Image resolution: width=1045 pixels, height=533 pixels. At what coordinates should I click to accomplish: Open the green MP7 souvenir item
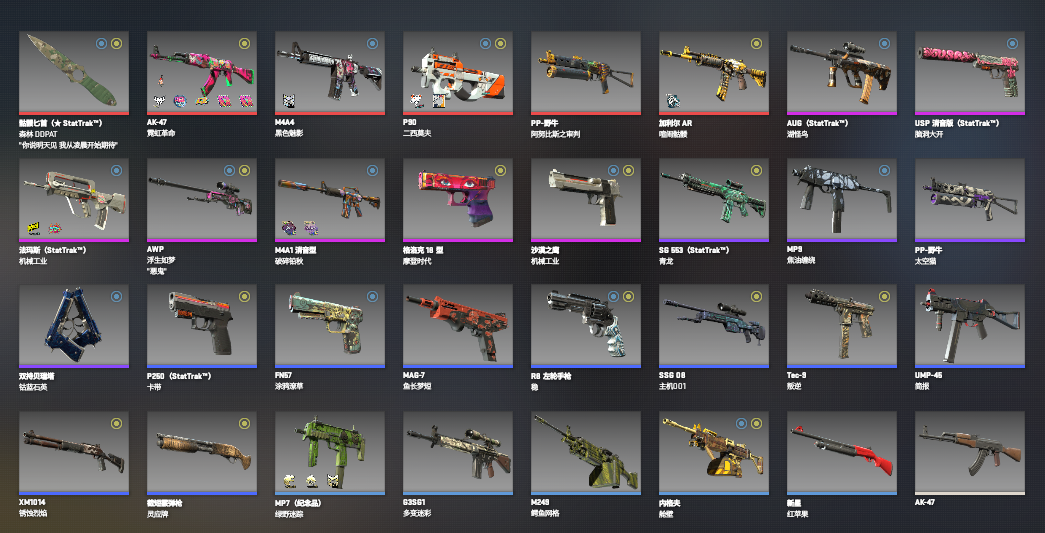point(330,452)
